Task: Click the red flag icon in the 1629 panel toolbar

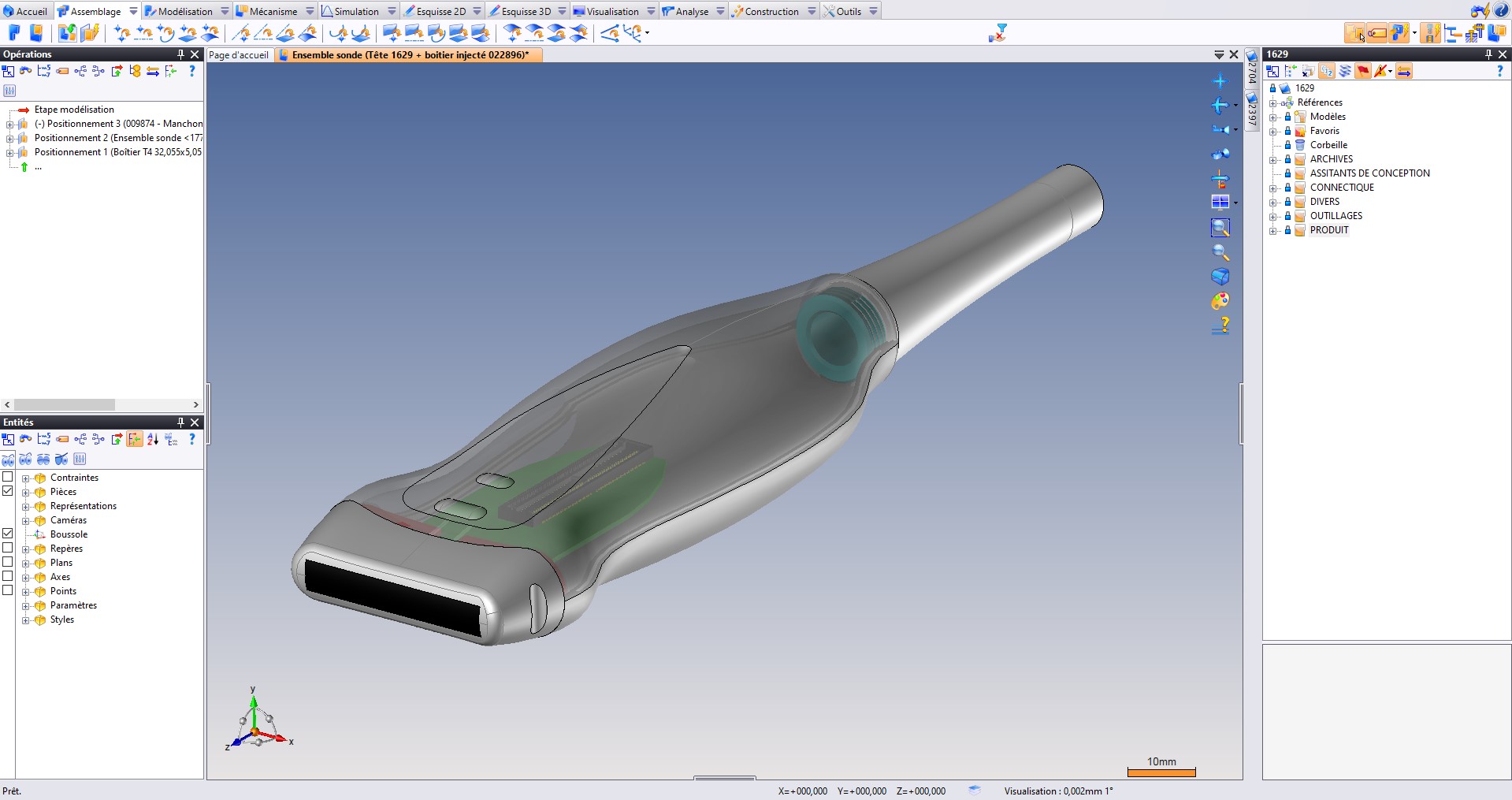Action: click(1363, 71)
